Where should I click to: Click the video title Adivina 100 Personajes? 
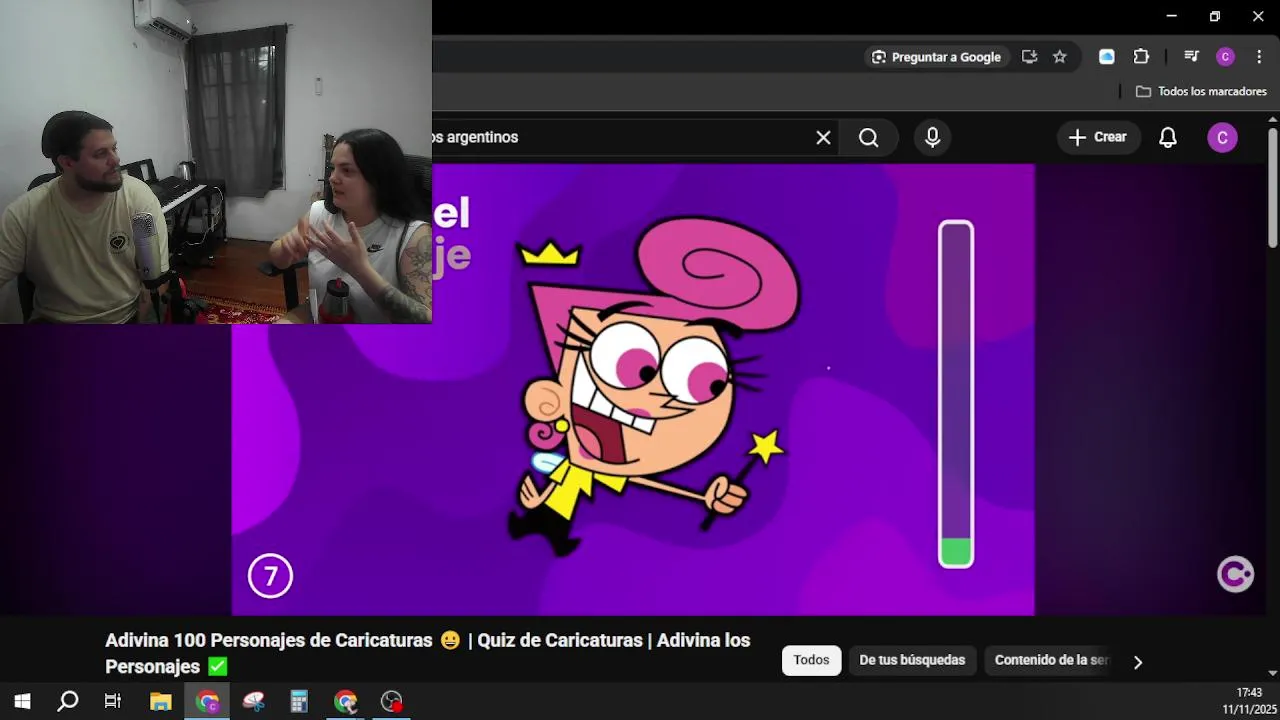(x=428, y=653)
